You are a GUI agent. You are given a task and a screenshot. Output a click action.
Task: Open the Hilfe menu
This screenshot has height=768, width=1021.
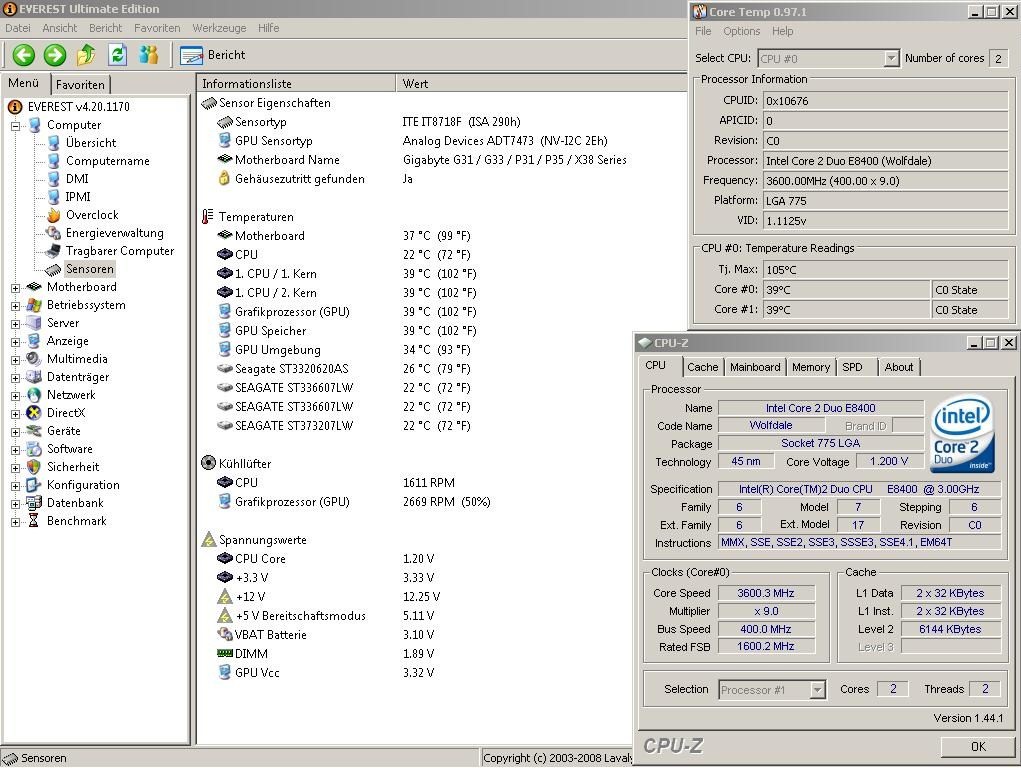[x=268, y=28]
